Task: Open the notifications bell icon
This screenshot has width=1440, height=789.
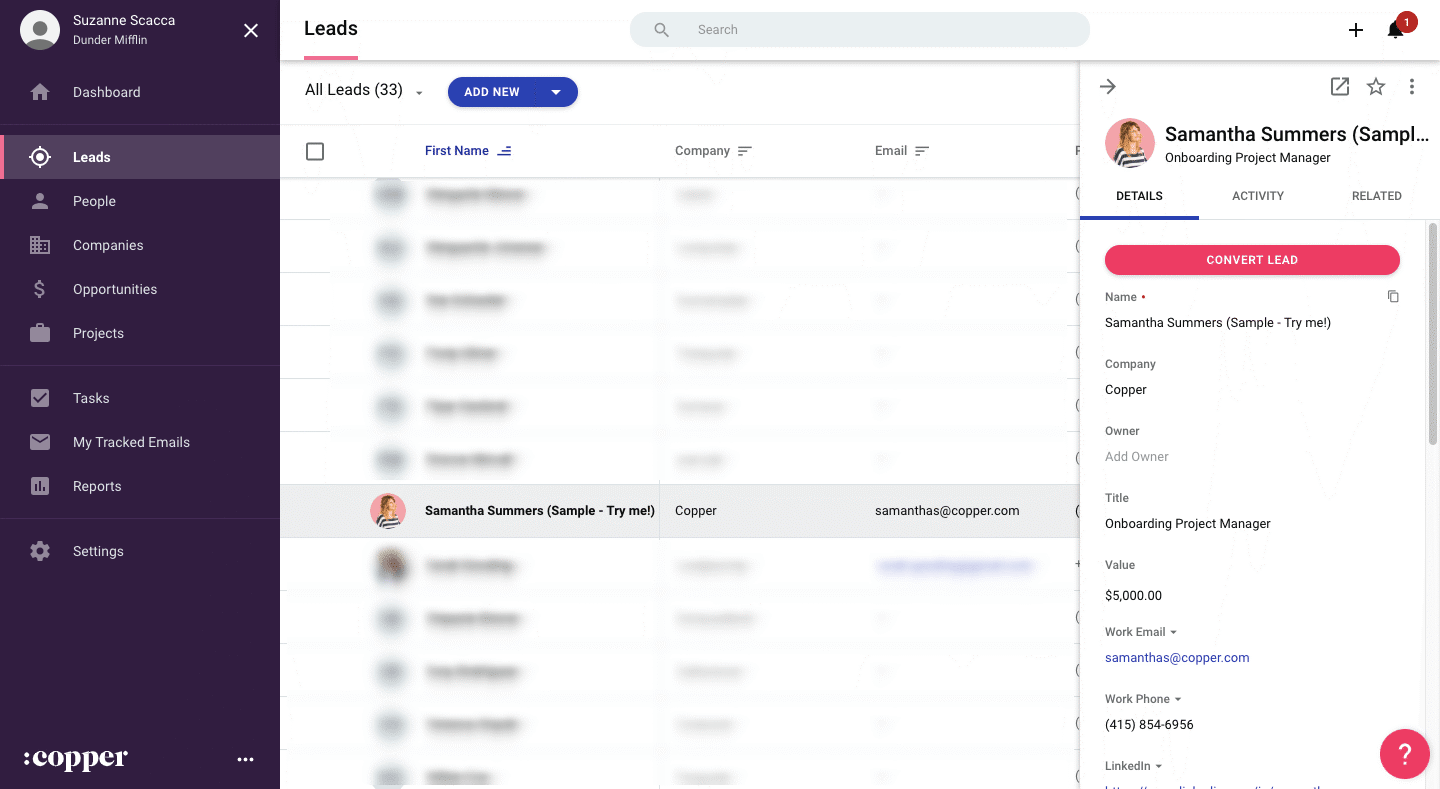Action: [1395, 30]
